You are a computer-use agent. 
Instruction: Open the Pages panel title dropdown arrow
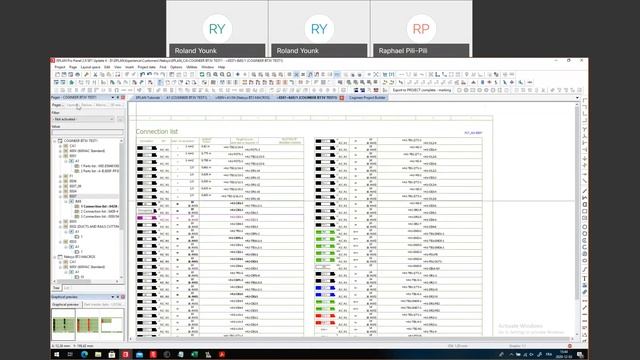(113, 98)
